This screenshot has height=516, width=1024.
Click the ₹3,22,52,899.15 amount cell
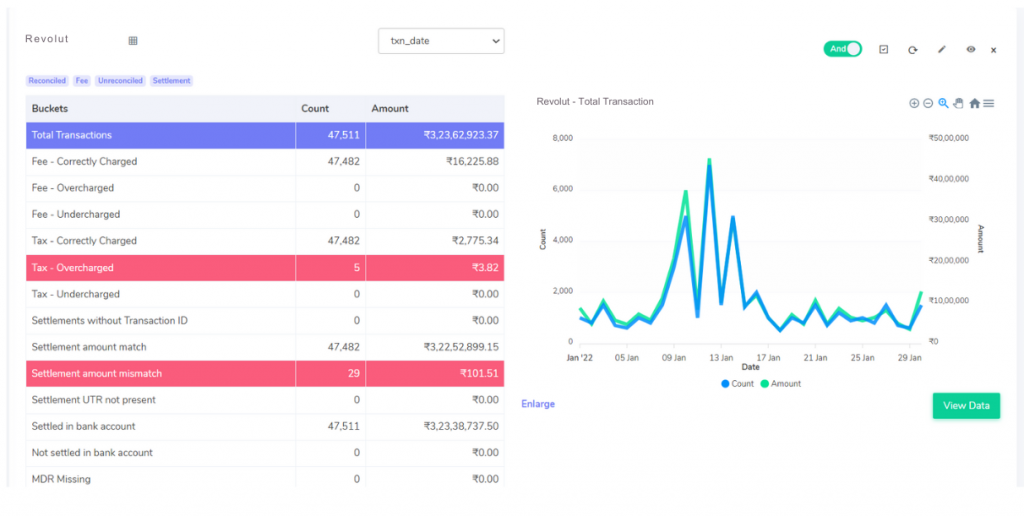[435, 347]
